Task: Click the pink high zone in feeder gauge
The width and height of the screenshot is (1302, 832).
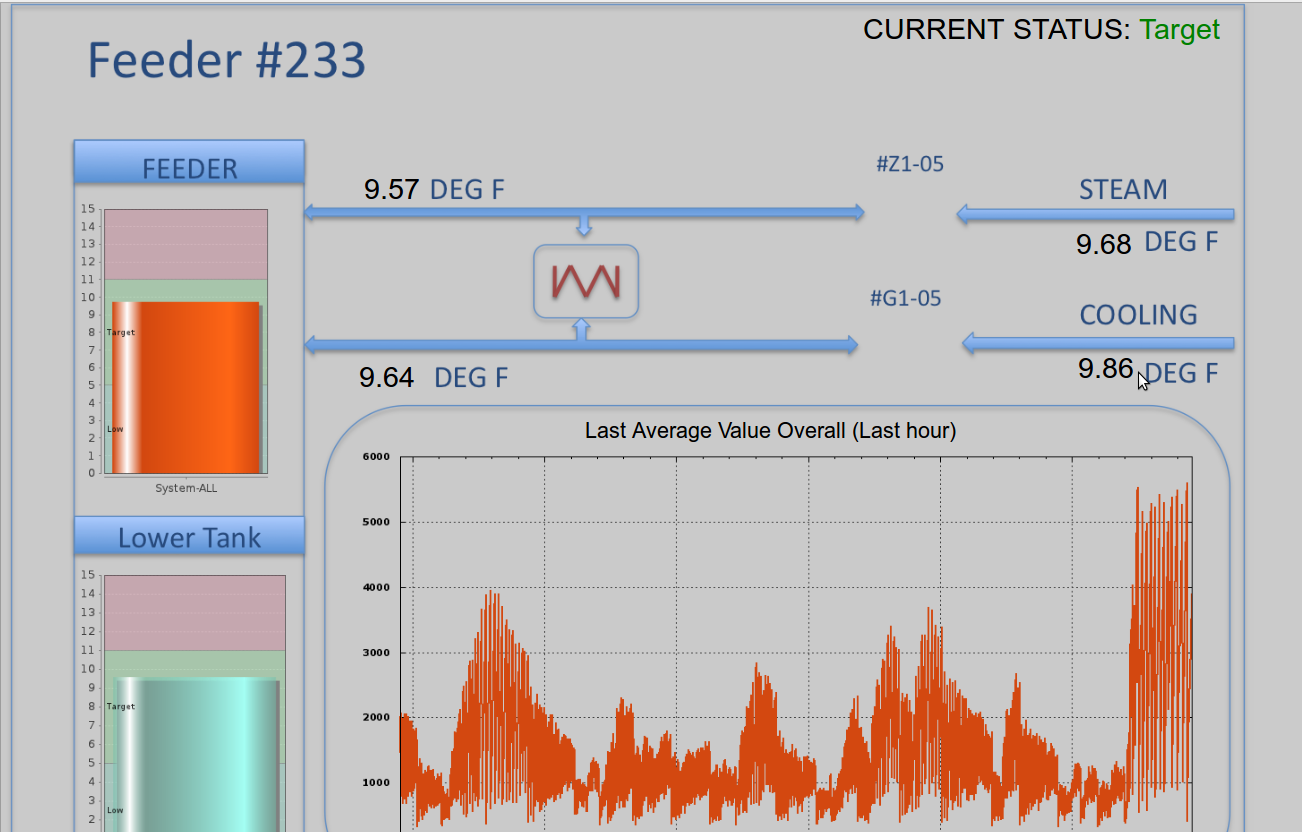Action: tap(186, 243)
